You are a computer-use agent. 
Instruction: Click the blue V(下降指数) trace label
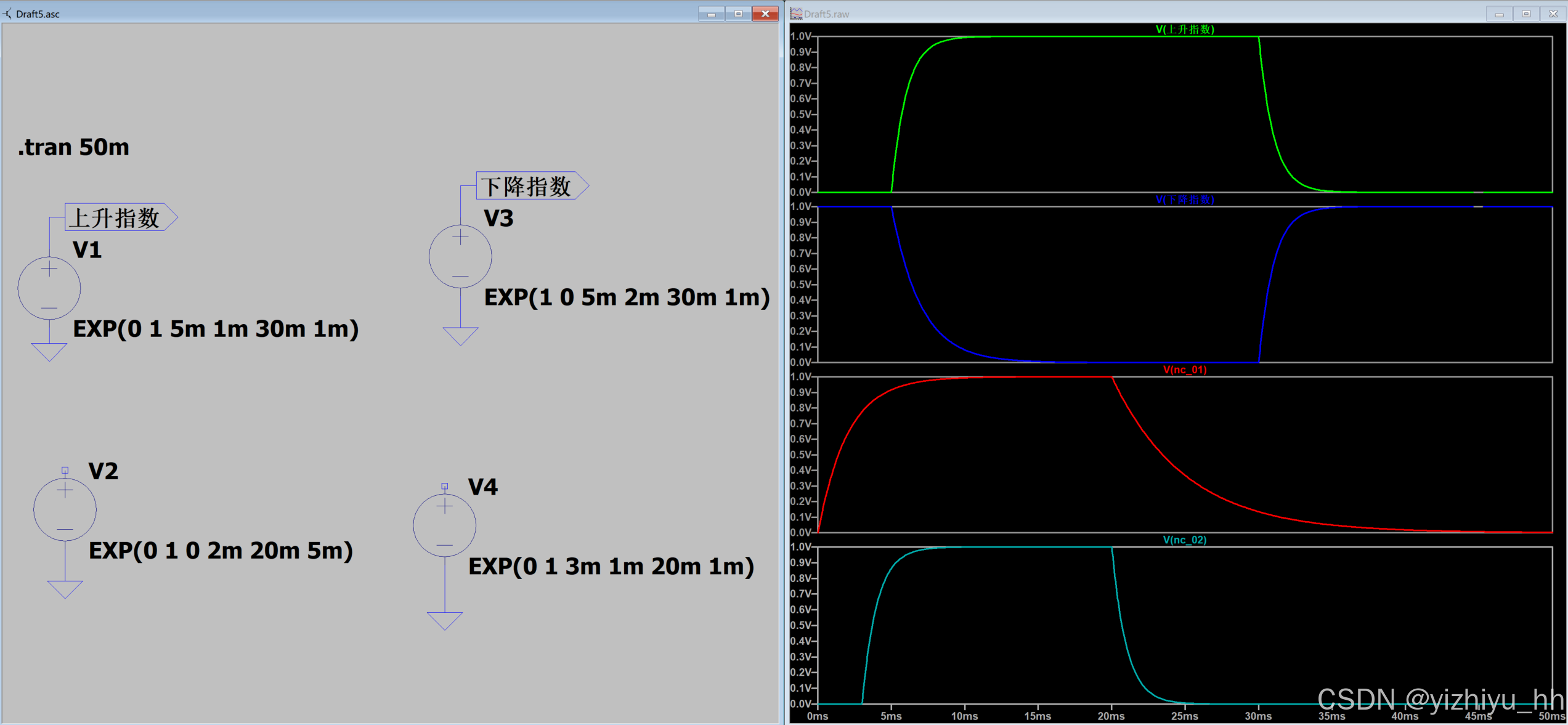click(x=1184, y=200)
